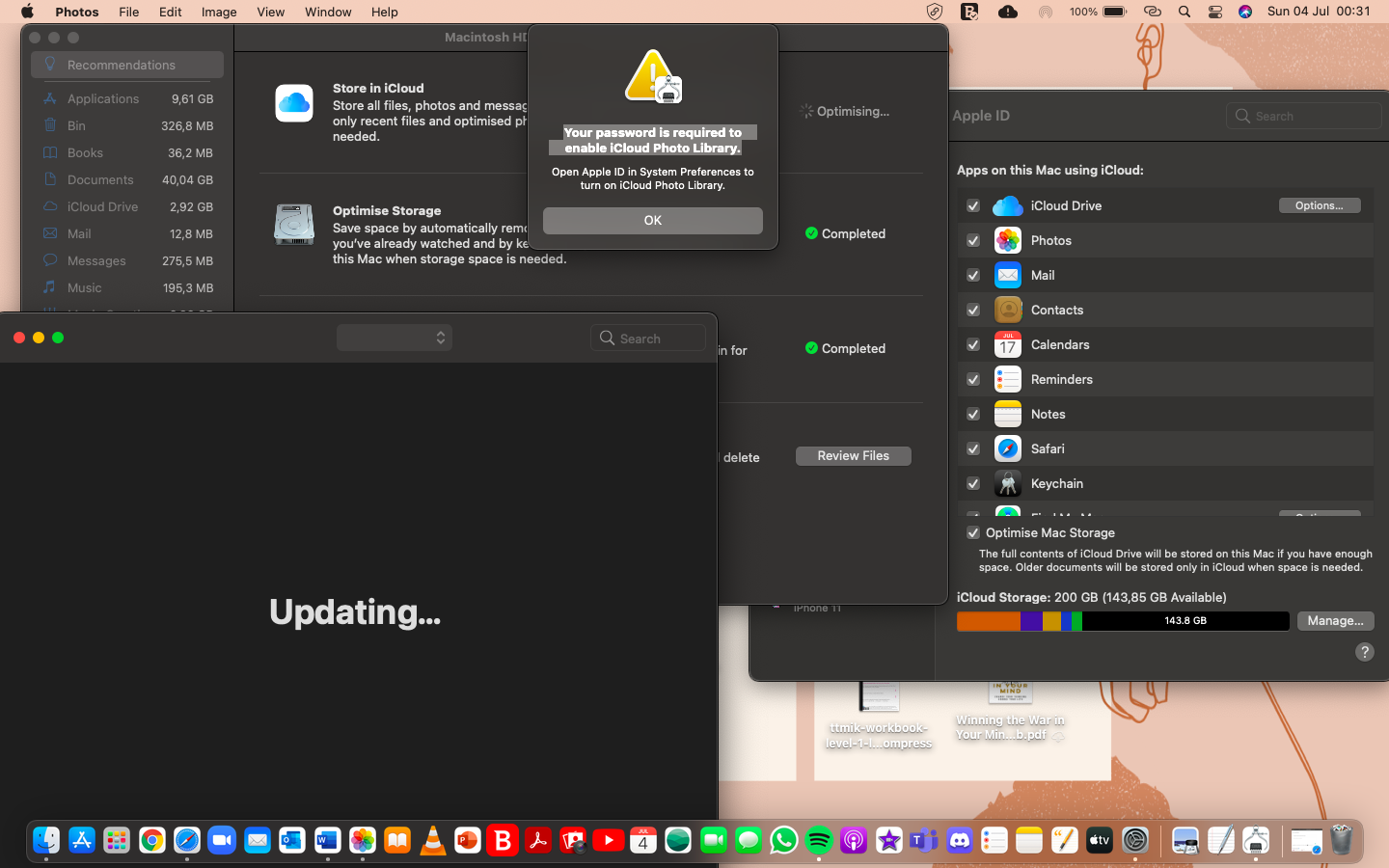This screenshot has width=1389, height=868.
Task: Open VLC media player in dock
Action: coord(433,841)
